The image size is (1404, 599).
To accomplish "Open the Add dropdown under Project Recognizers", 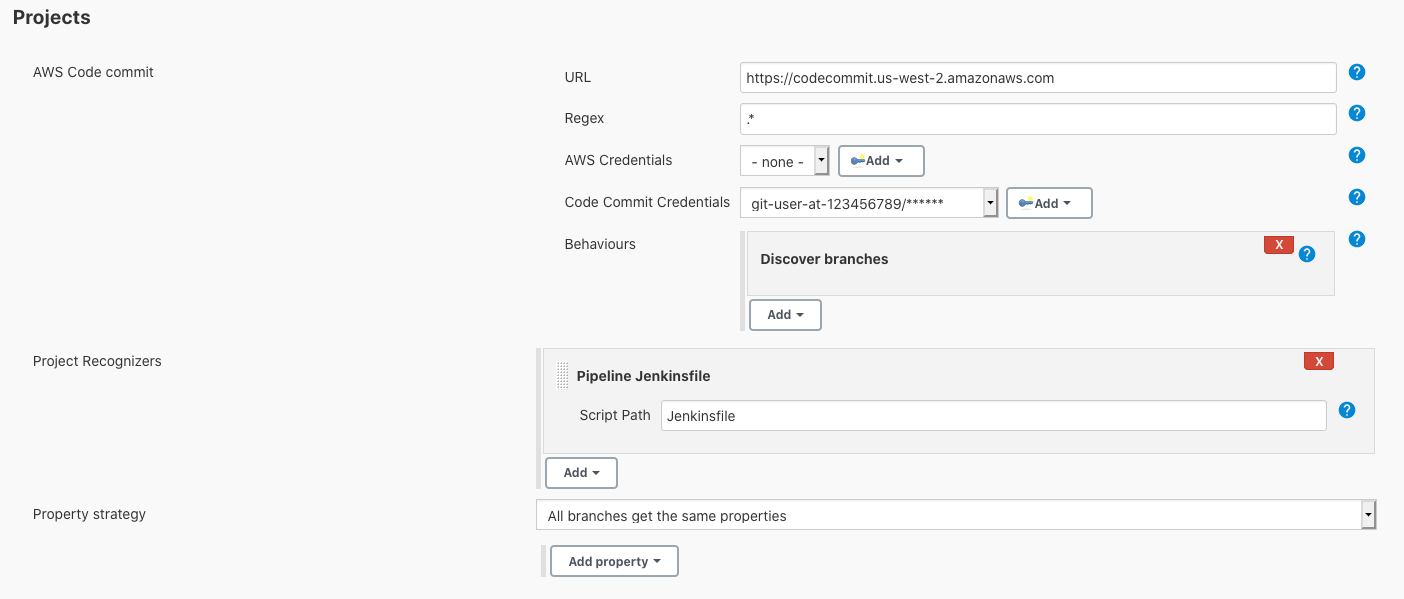I will pyautogui.click(x=581, y=472).
